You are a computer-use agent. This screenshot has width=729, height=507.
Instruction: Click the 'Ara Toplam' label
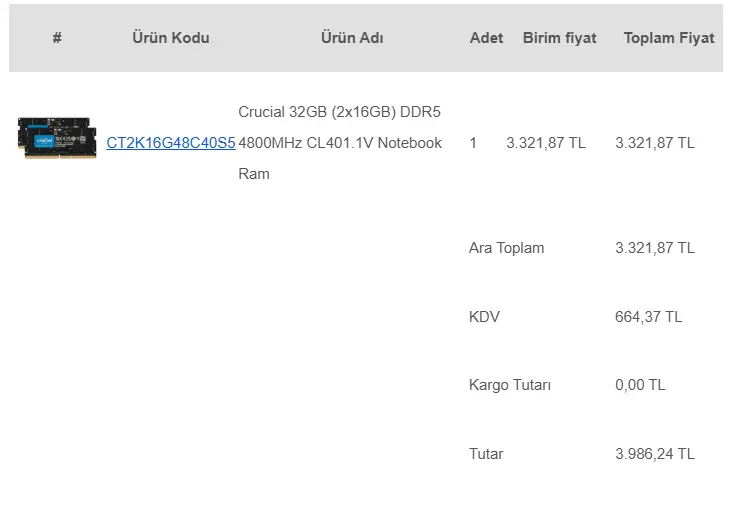pos(507,248)
